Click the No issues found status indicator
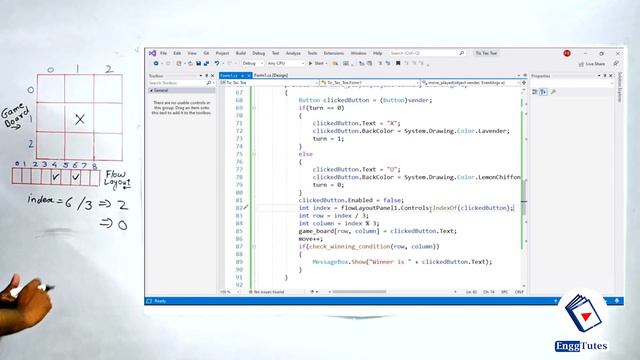 point(266,292)
